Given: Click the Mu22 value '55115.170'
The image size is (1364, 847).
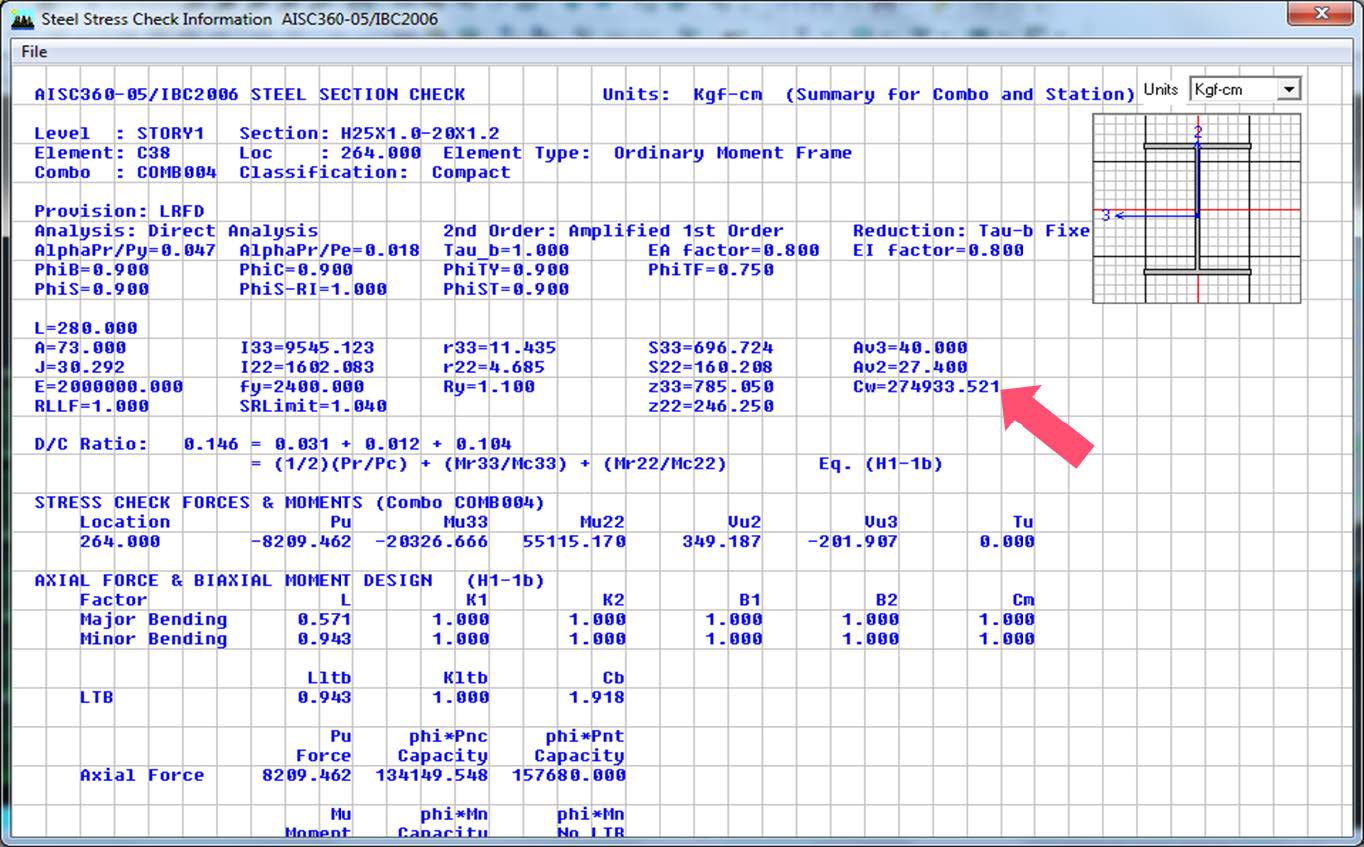Looking at the screenshot, I should (x=574, y=542).
